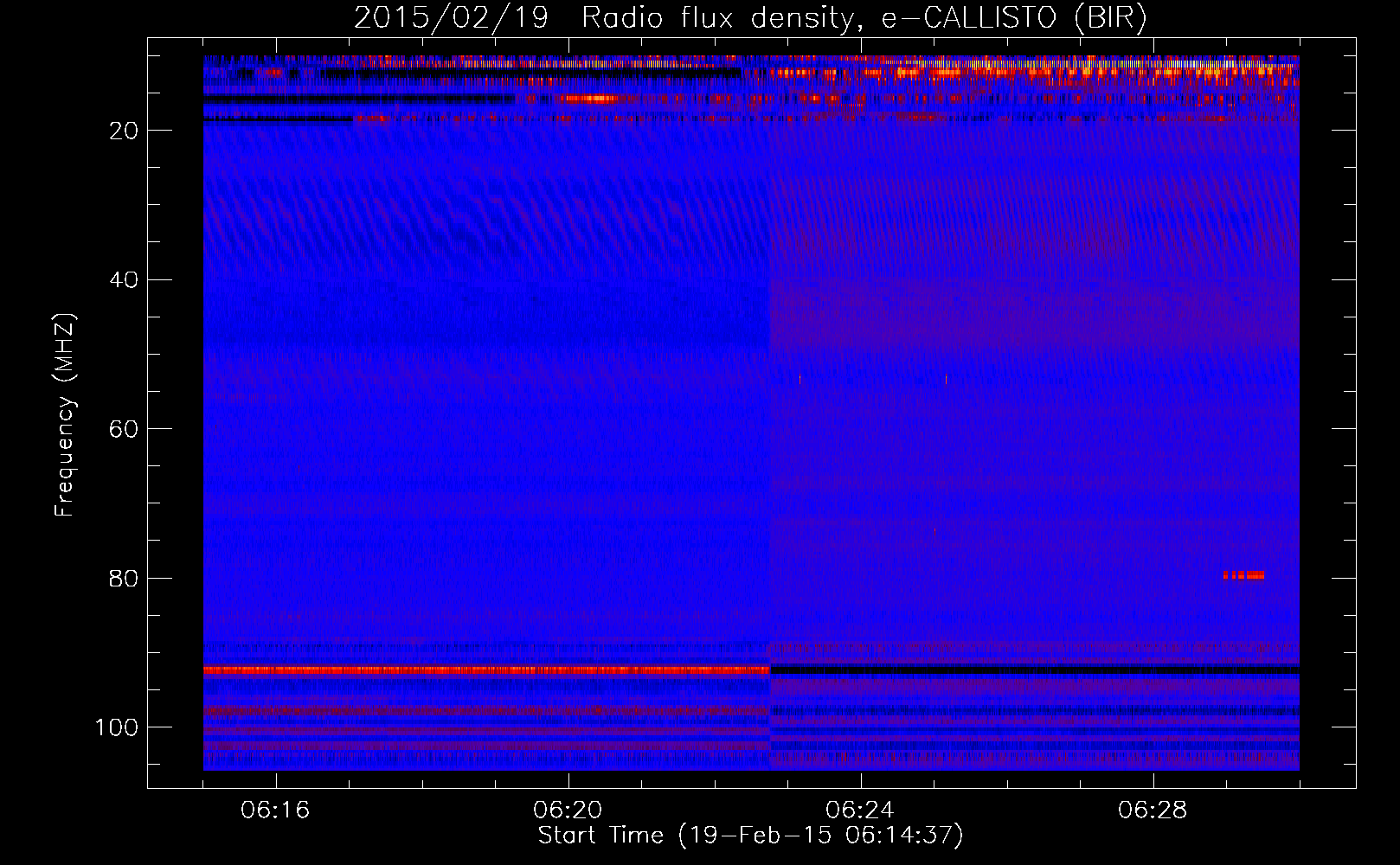This screenshot has height=865, width=1400.
Task: Click the short red burst near 80 MHz
Action: click(x=1244, y=575)
